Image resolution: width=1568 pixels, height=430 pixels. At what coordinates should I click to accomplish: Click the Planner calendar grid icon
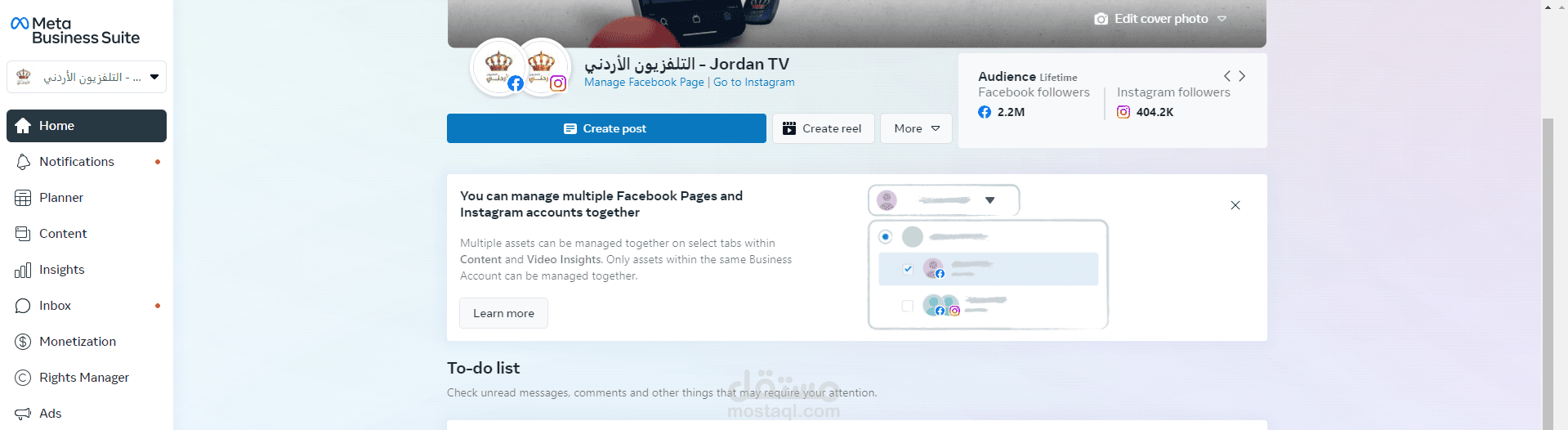[x=23, y=198]
